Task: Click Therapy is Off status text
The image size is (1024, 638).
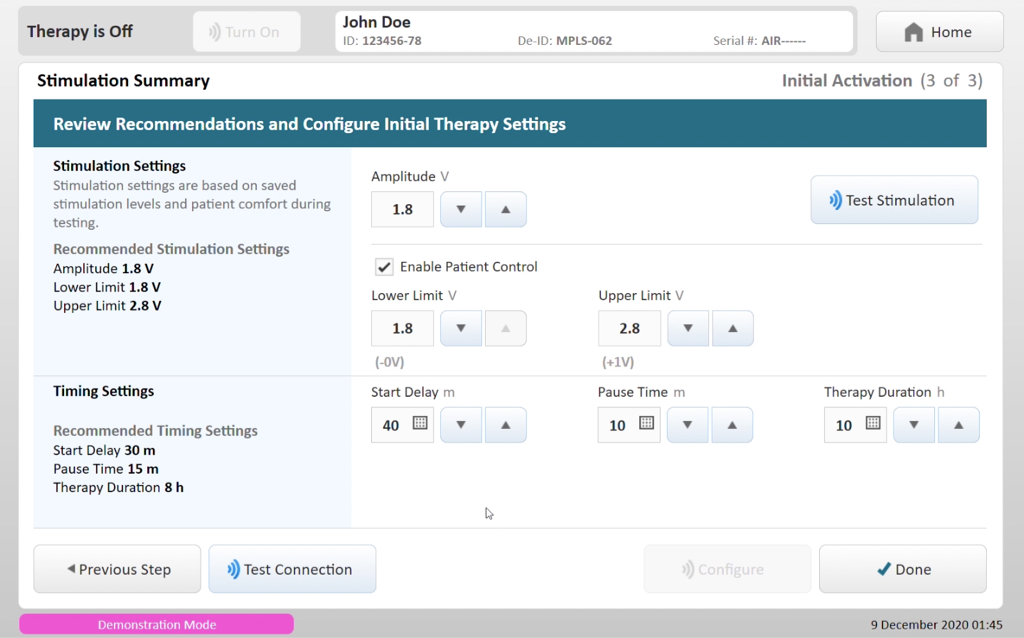Action: tap(80, 31)
